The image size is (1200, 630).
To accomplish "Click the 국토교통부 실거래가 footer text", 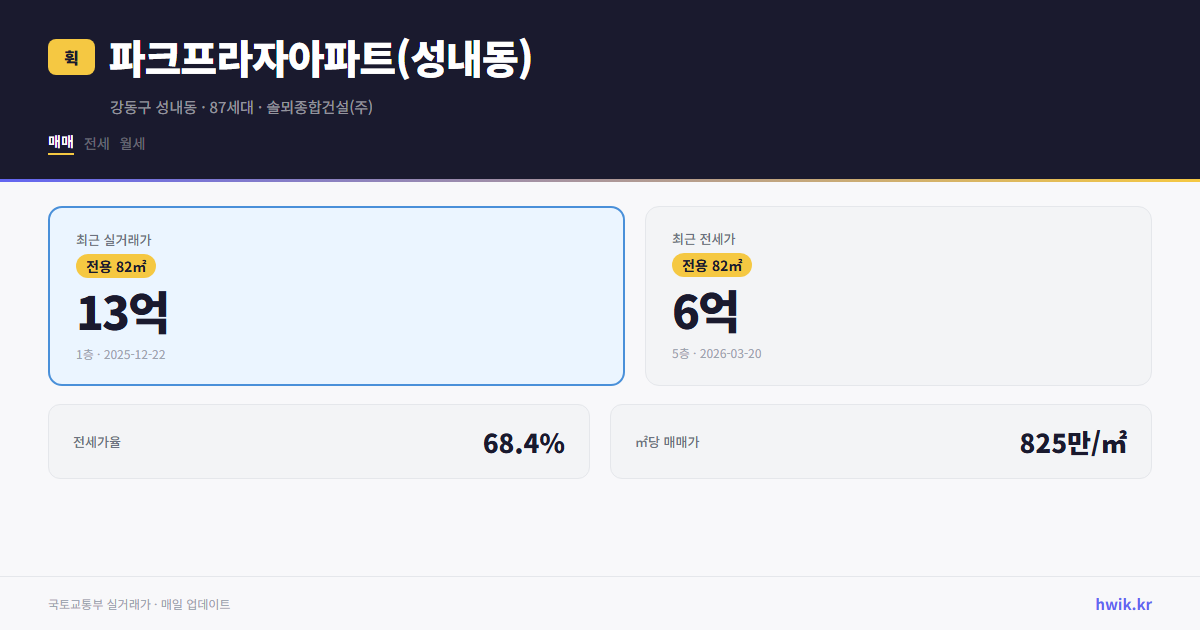I will click(138, 604).
